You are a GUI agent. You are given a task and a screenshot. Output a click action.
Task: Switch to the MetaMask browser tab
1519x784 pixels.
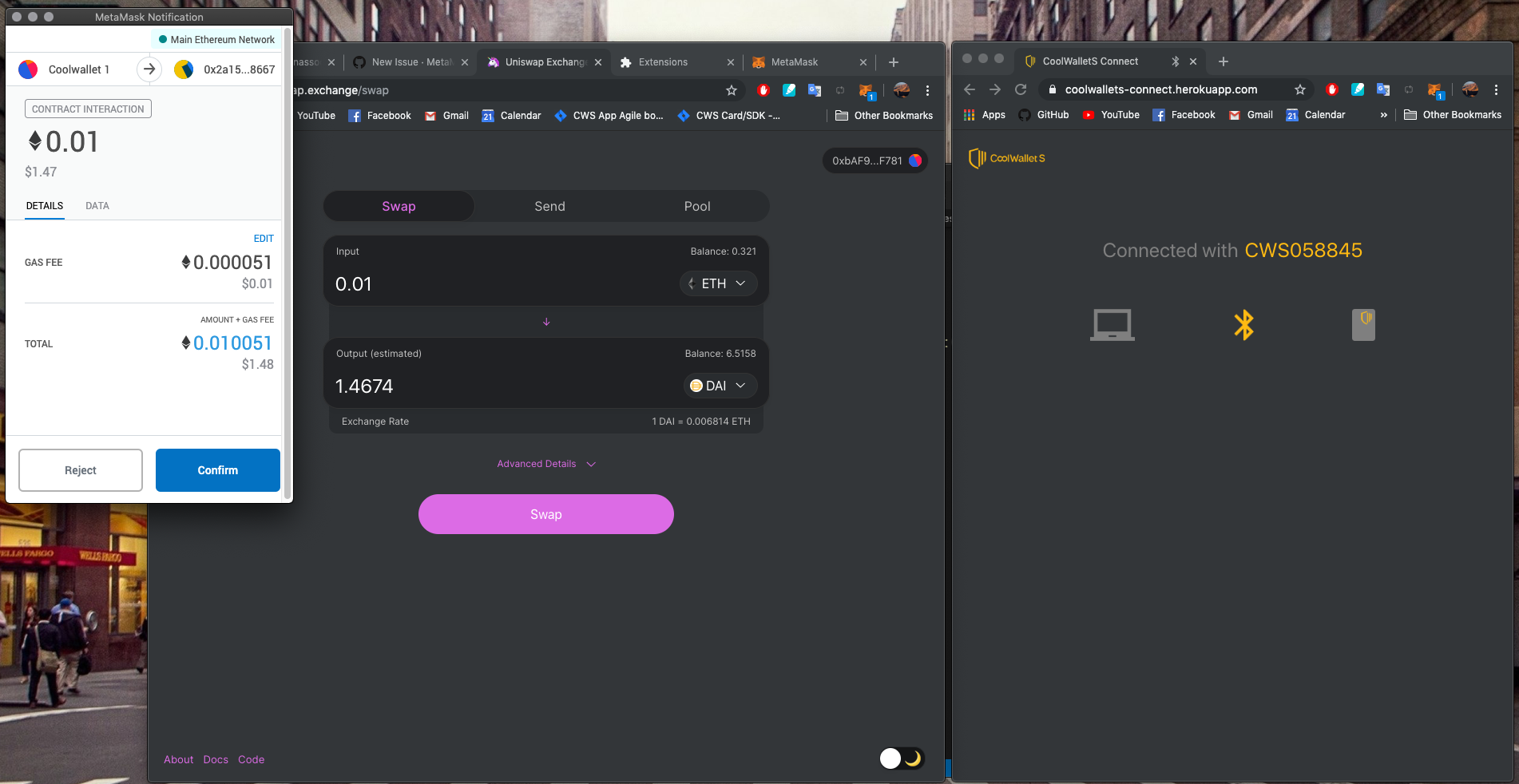pyautogui.click(x=809, y=62)
